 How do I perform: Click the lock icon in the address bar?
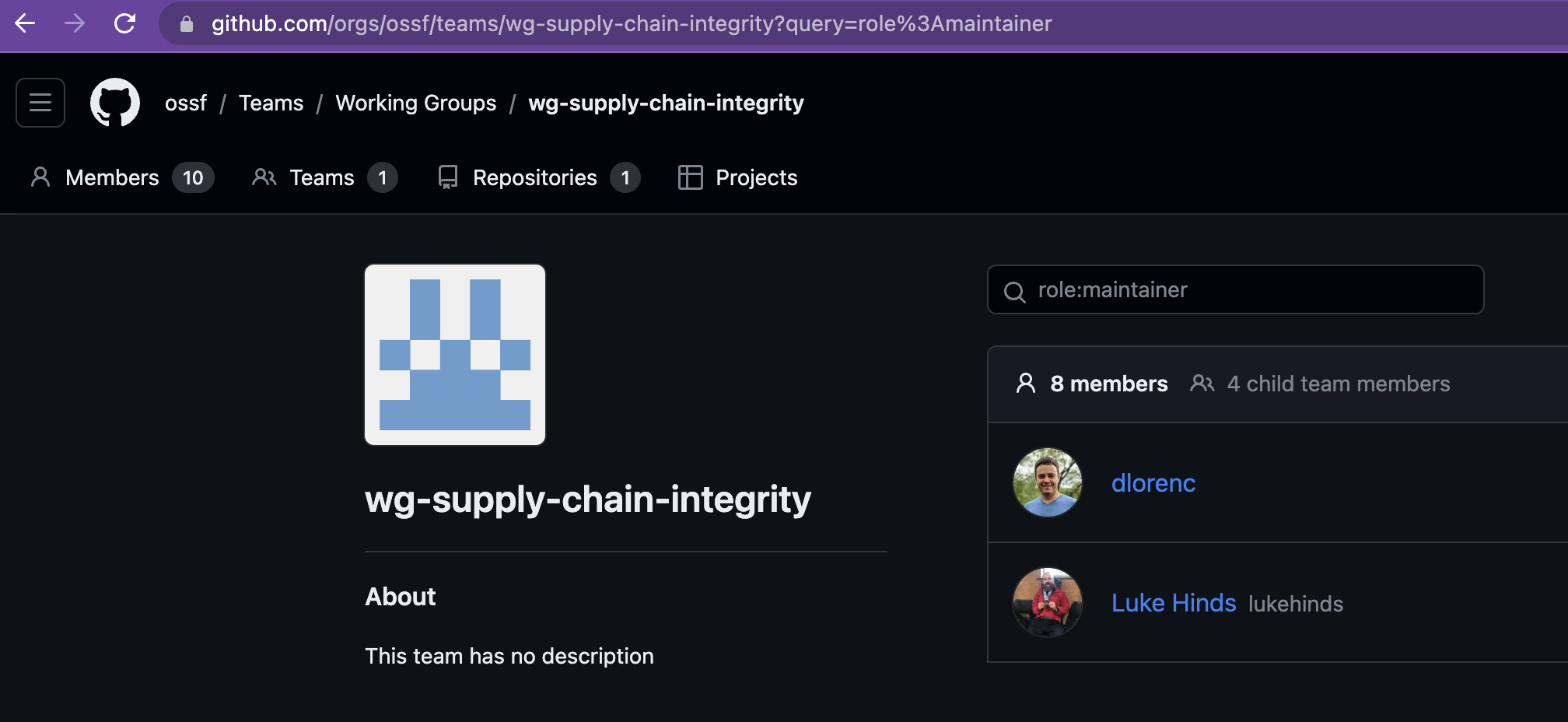(185, 24)
